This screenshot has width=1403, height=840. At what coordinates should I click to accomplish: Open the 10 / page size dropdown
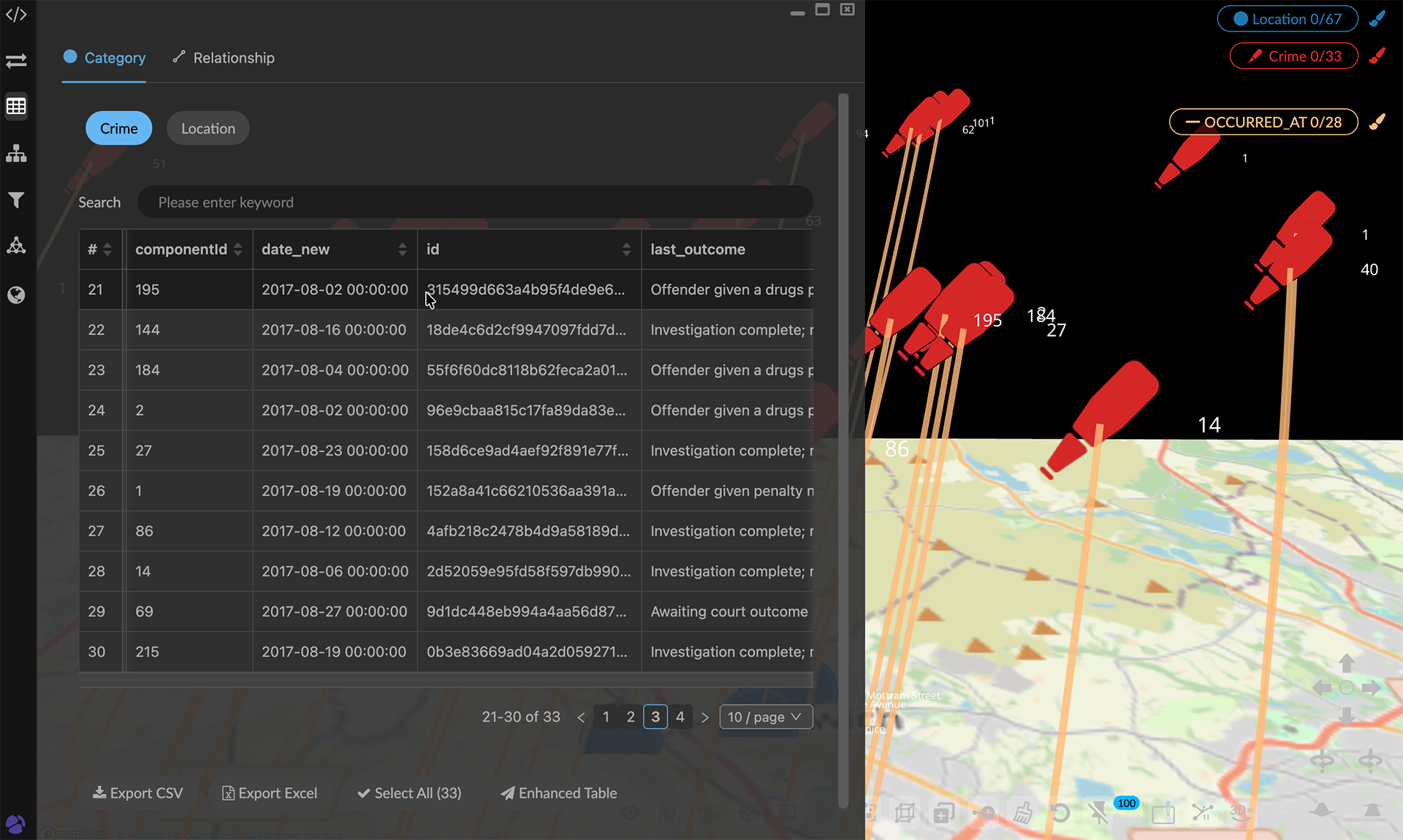click(x=765, y=717)
